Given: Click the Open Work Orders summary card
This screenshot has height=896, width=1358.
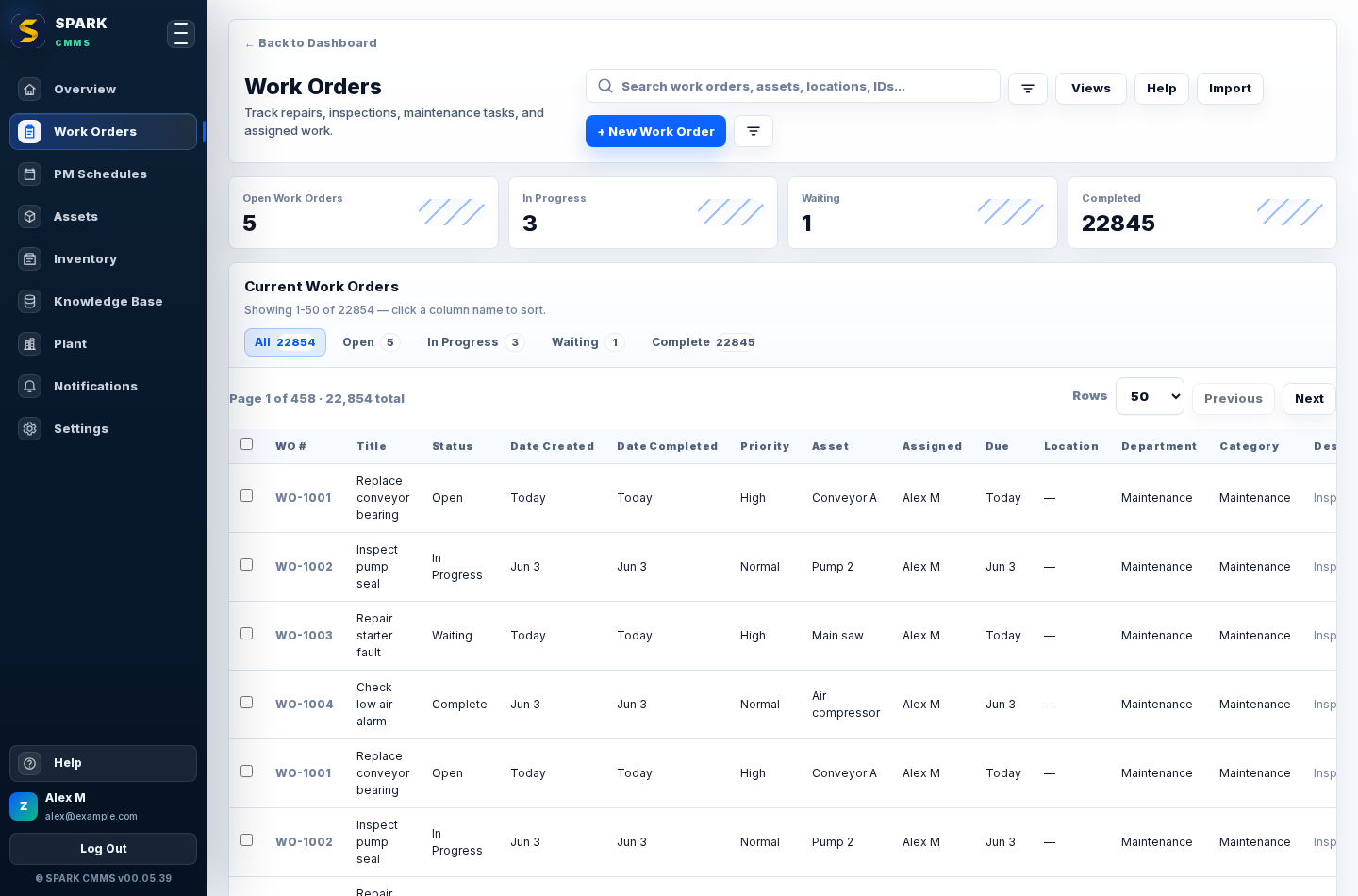Looking at the screenshot, I should click(x=363, y=213).
